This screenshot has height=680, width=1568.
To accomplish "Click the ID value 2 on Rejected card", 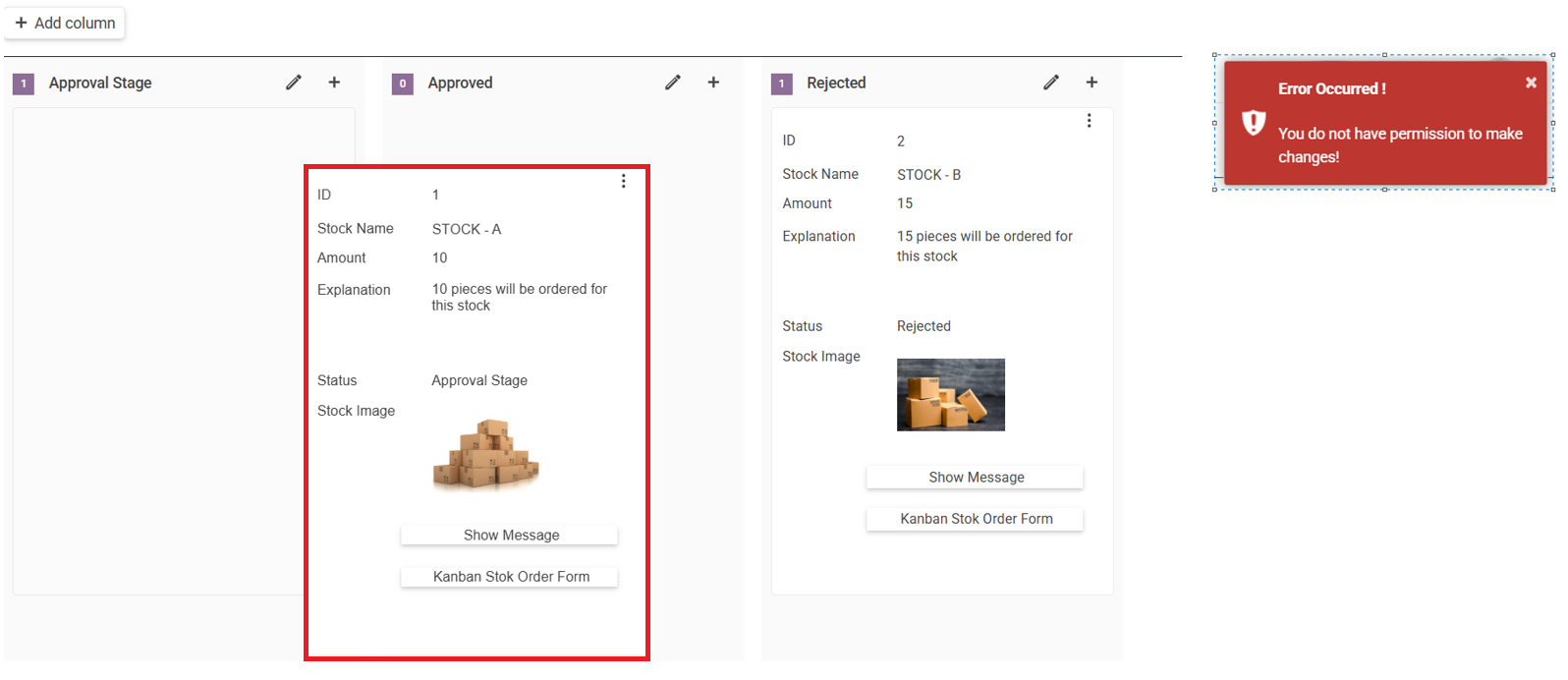I will [x=901, y=142].
